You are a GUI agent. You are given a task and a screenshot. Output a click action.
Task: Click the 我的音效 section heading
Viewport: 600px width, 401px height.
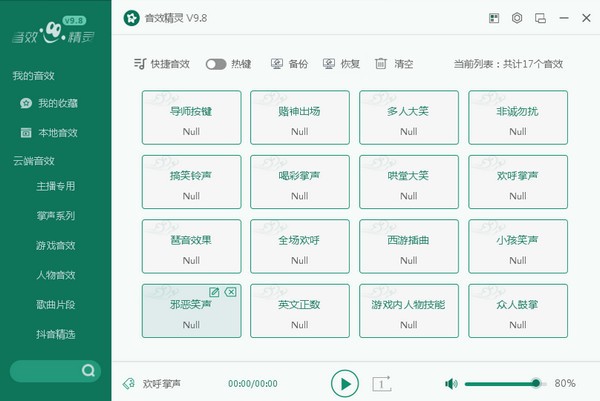pyautogui.click(x=33, y=76)
